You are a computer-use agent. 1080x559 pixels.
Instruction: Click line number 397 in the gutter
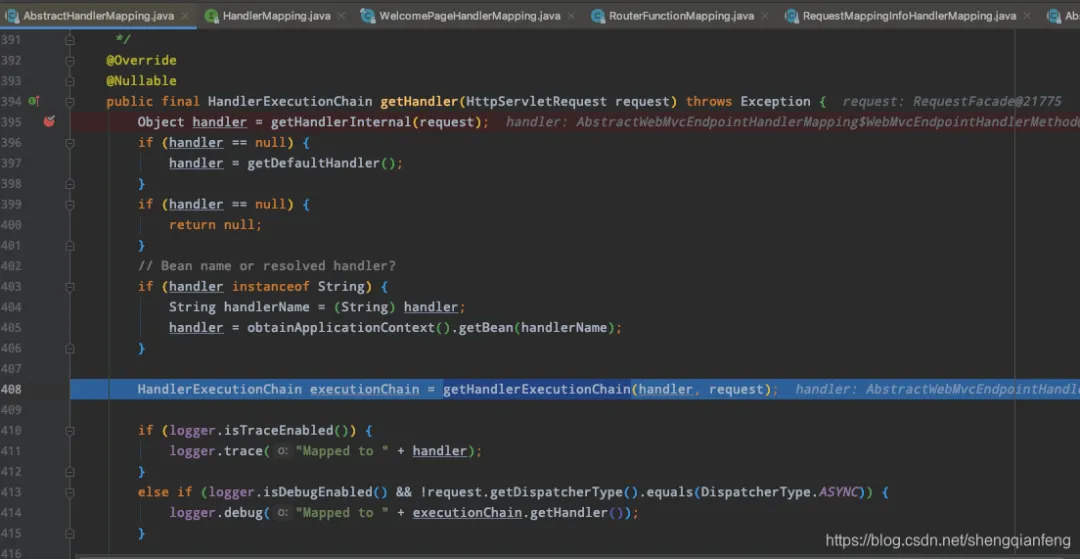(x=11, y=163)
